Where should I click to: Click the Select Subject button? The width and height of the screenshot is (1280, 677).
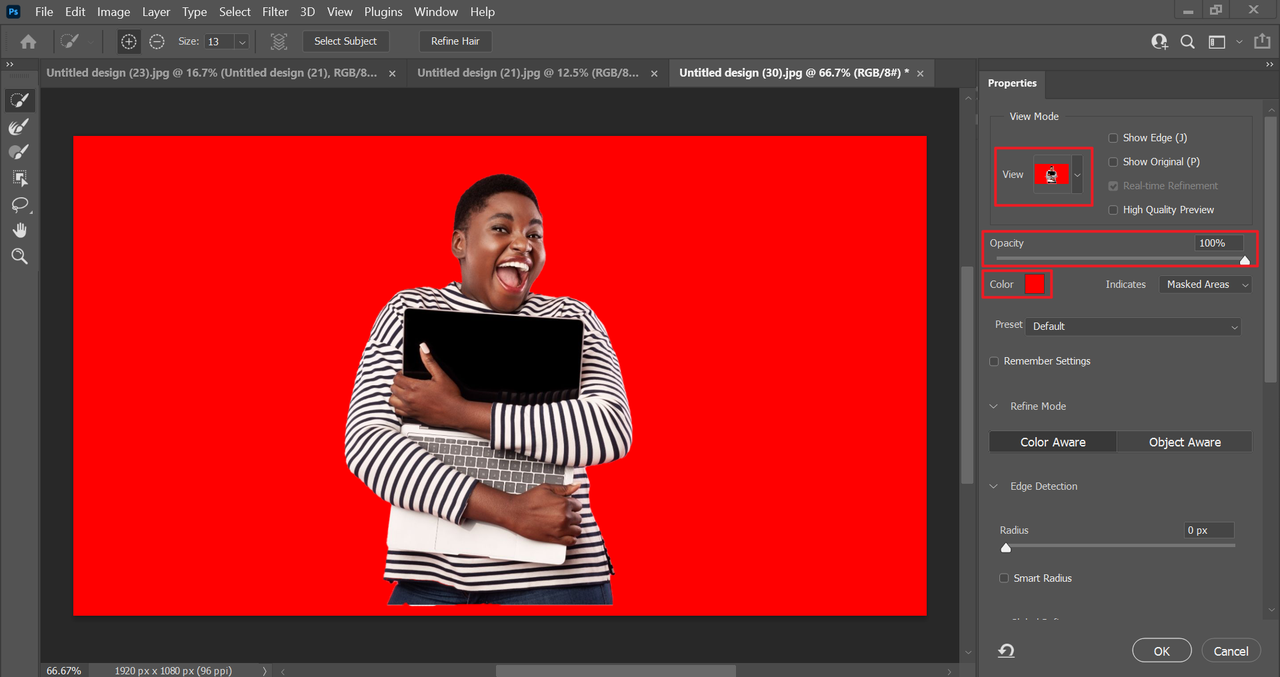[x=345, y=41]
